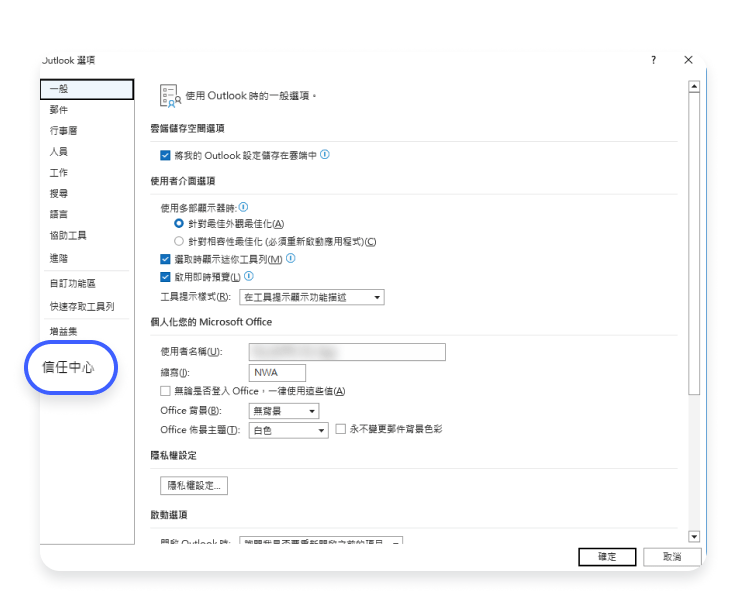This screenshot has height=616, width=750.
Task: Toggle 無論是否登入 Office 一律使用這些值 checkbox
Action: point(165,391)
